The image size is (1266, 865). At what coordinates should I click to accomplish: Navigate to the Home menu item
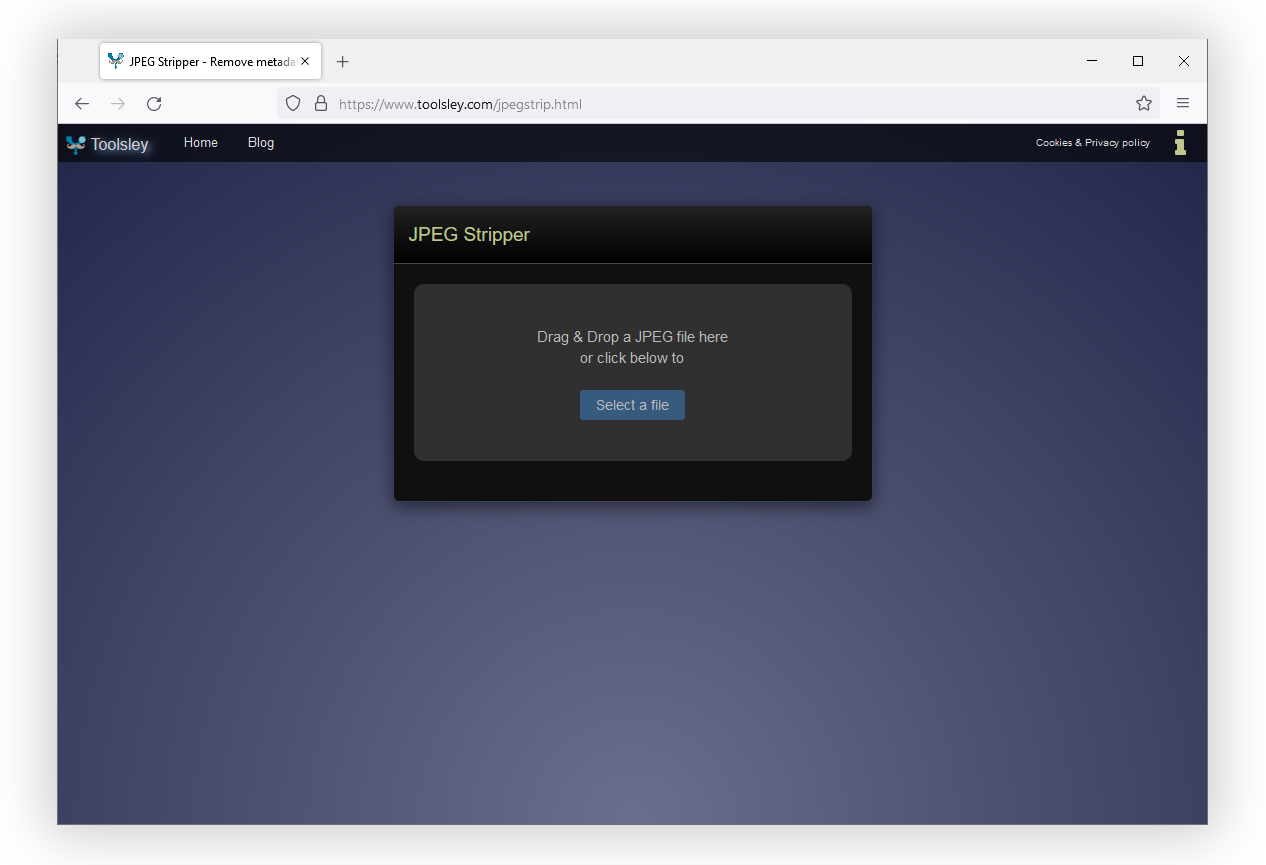(200, 142)
